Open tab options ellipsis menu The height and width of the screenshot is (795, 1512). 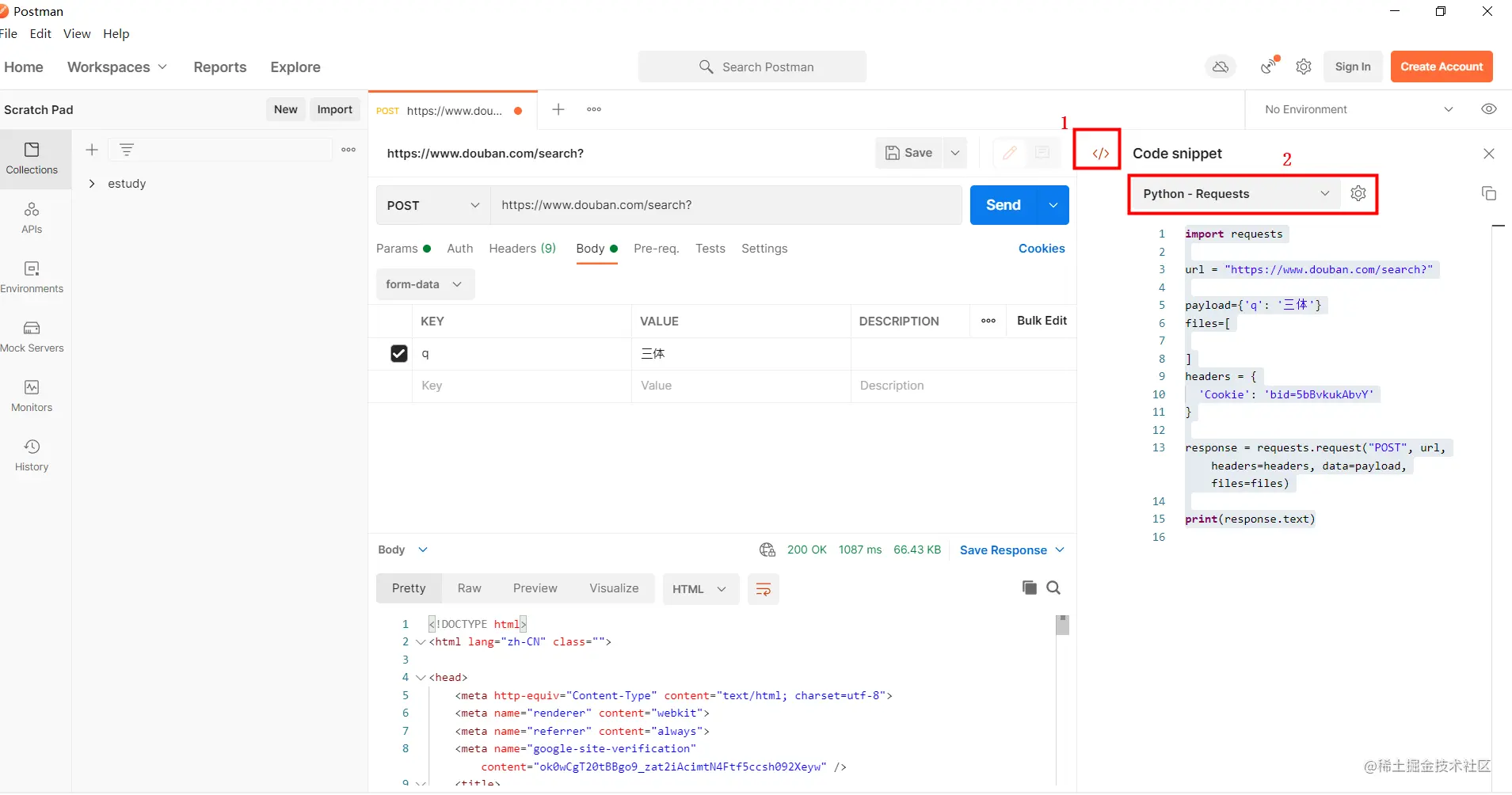click(x=594, y=109)
